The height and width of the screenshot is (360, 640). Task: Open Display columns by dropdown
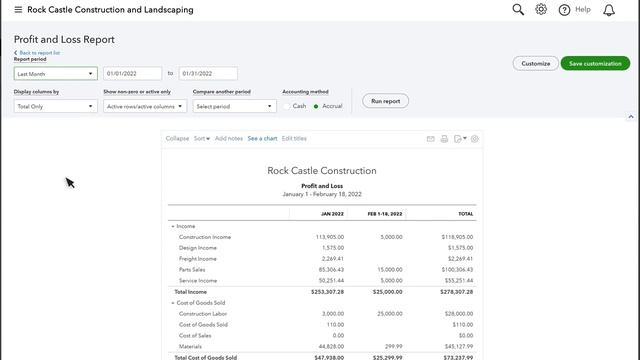(56, 106)
